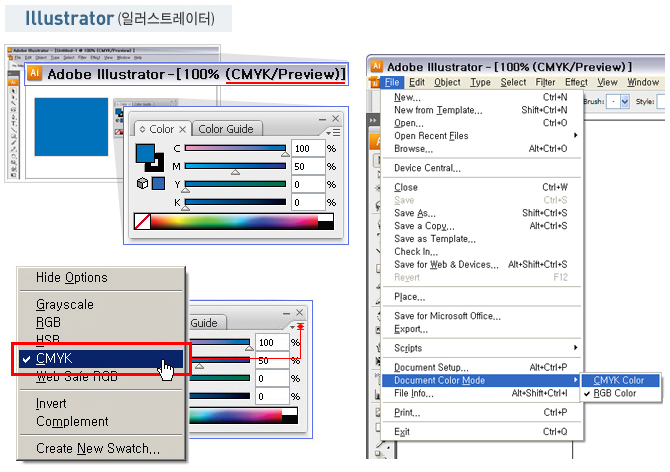Choose Complement in the panel menu
670x472 pixels.
(x=101, y=422)
